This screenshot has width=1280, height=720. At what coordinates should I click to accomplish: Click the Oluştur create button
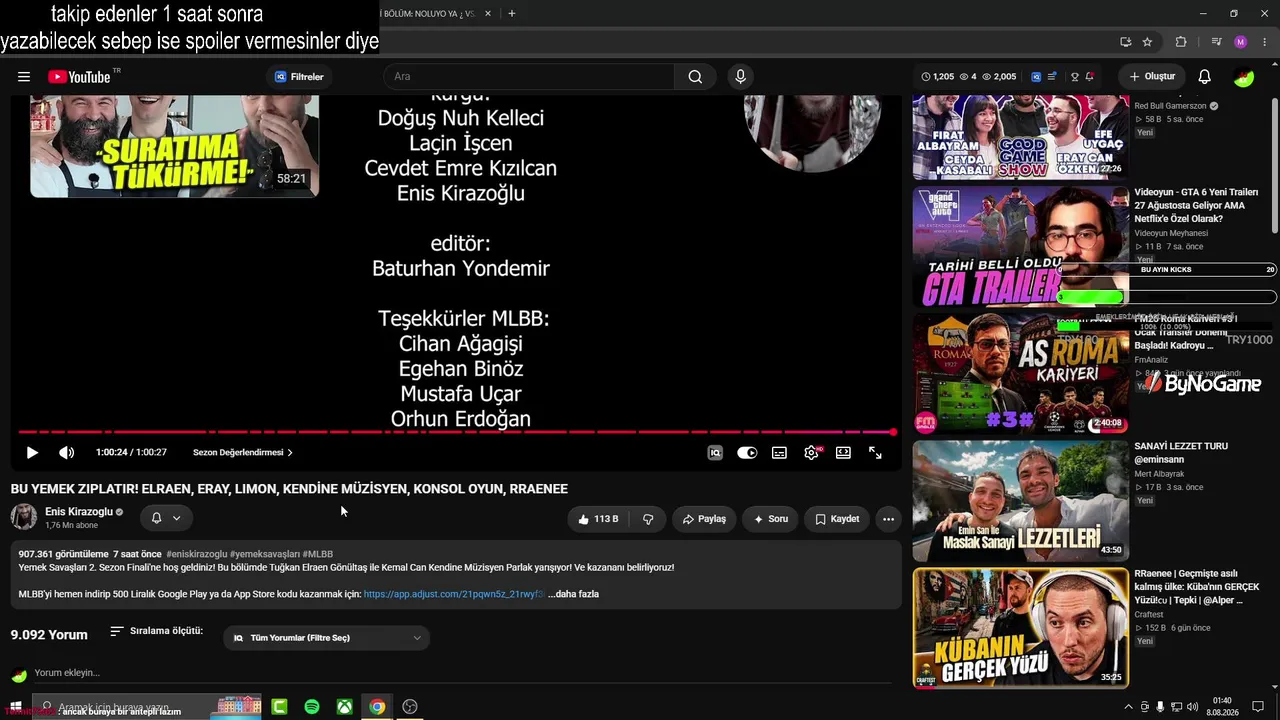pos(1152,77)
